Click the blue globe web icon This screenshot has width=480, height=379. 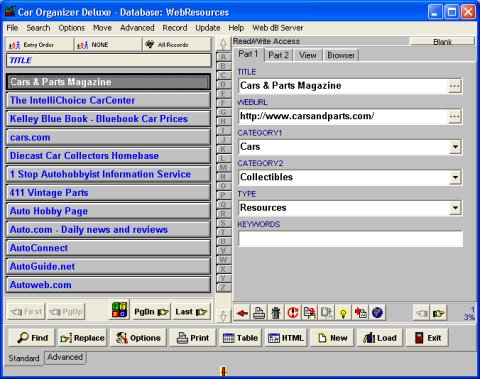[377, 313]
